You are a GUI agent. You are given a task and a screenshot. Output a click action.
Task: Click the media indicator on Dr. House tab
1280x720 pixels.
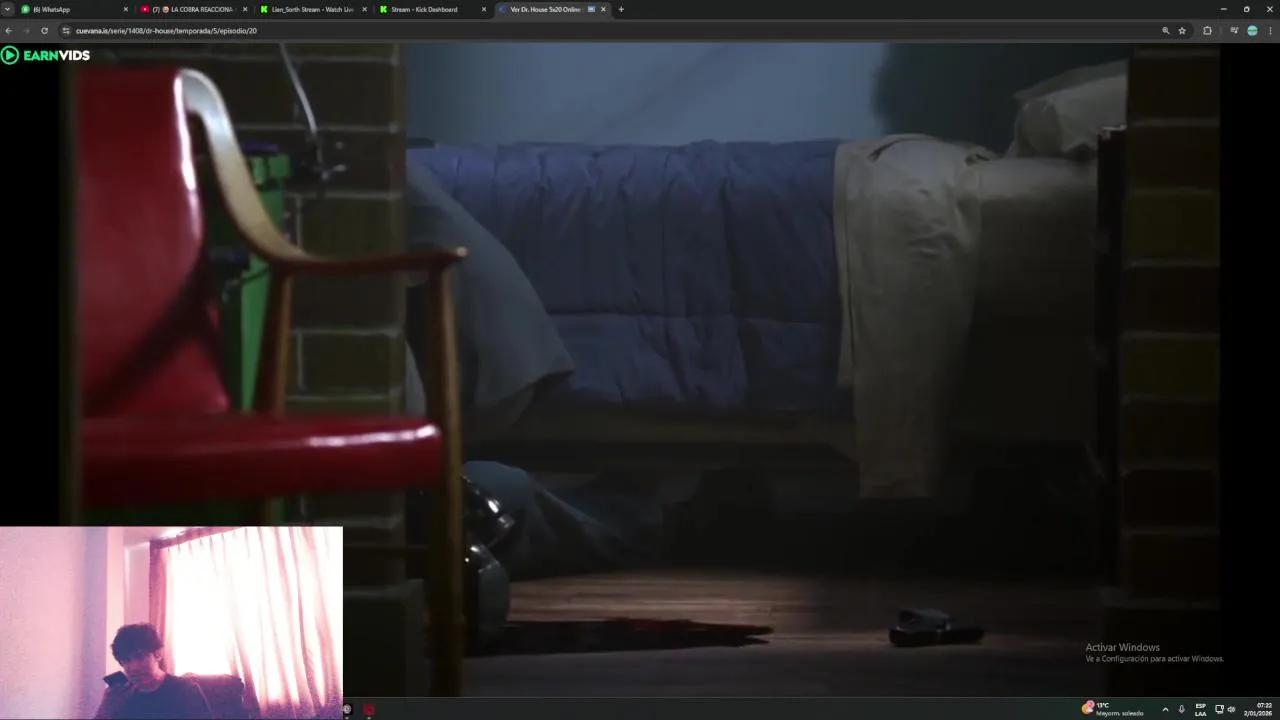tap(591, 9)
